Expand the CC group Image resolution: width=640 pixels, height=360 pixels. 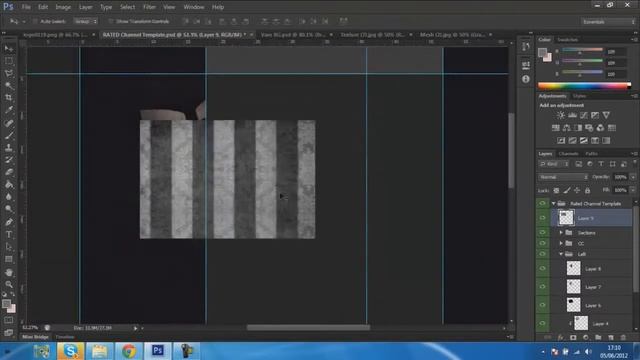tap(561, 243)
